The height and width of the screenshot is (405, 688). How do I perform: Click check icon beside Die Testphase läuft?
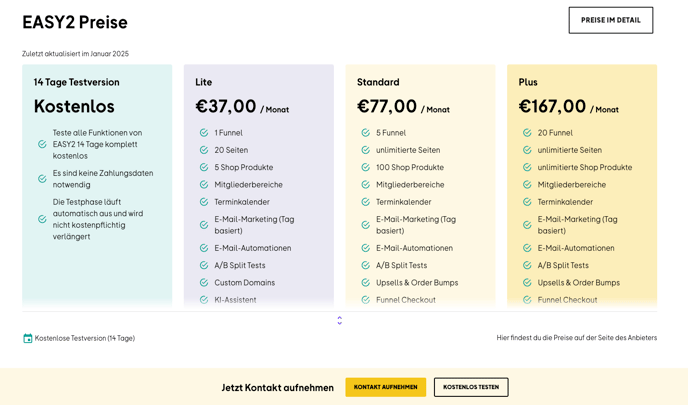coord(42,219)
